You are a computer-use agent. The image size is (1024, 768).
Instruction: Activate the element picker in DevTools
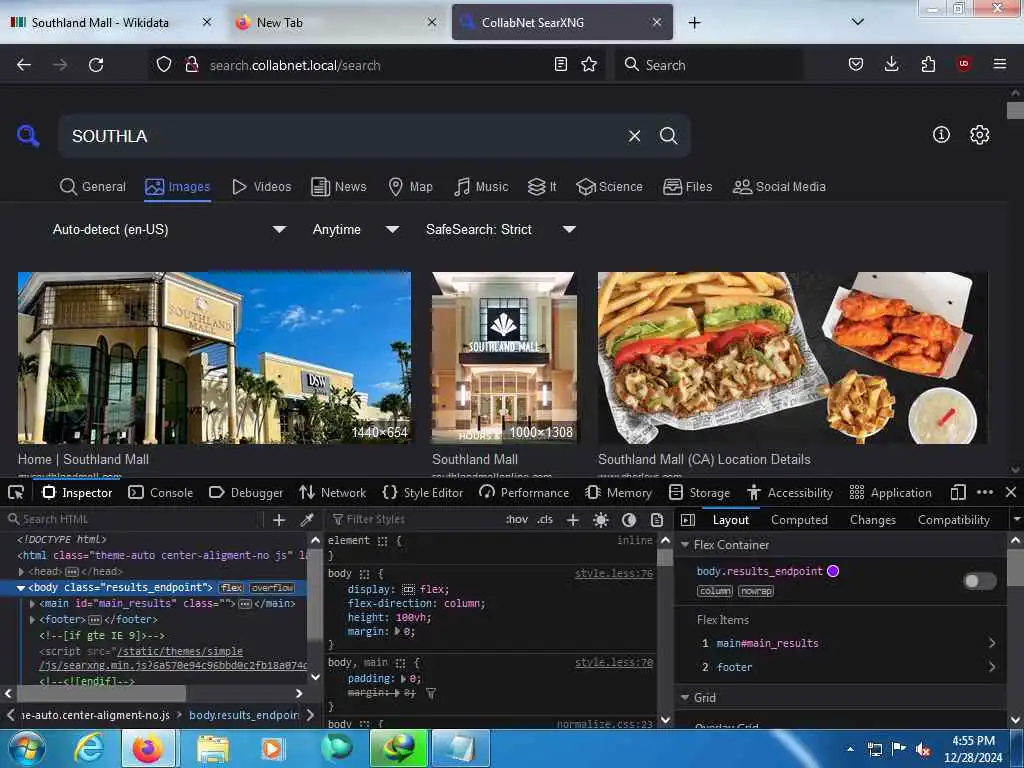(16, 492)
